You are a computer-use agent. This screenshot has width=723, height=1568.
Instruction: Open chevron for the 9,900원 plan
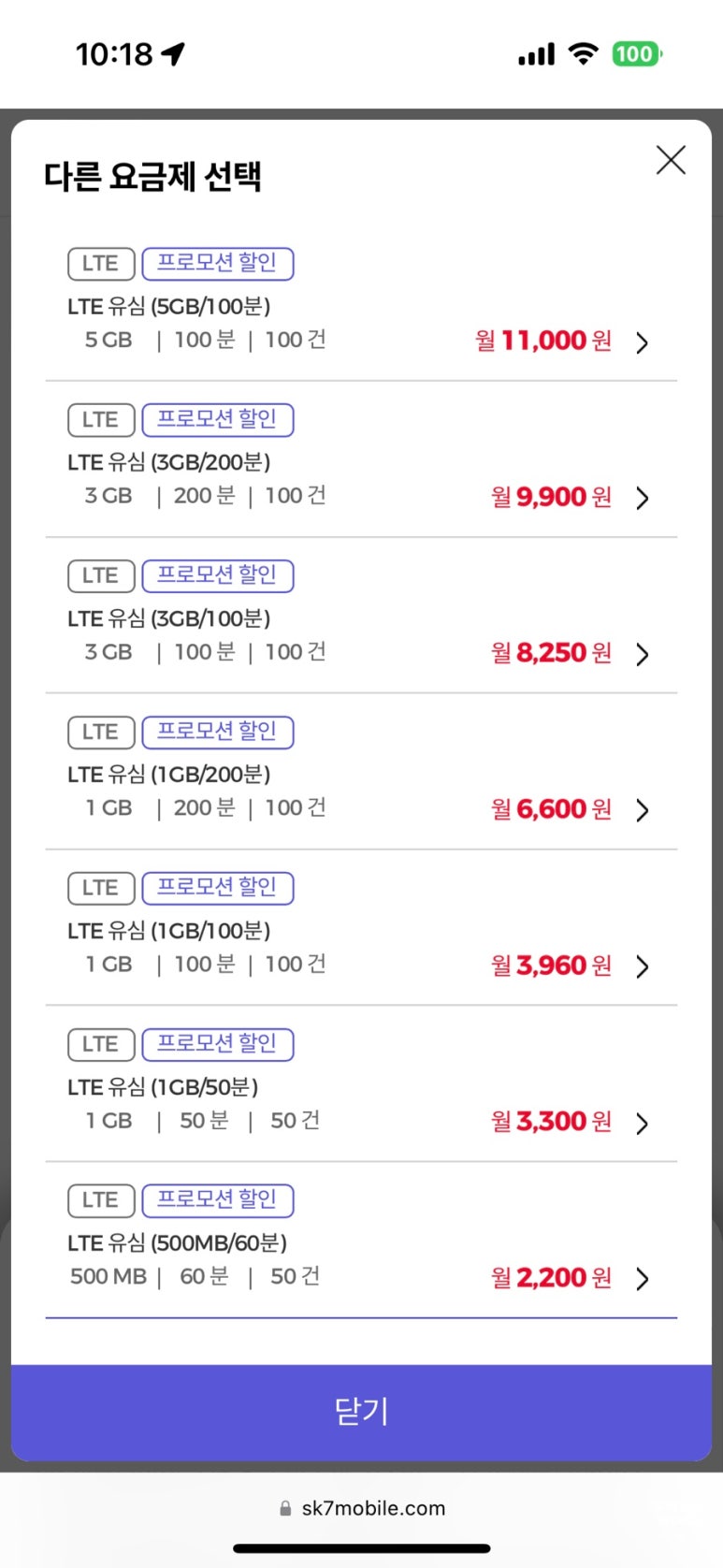(x=642, y=498)
